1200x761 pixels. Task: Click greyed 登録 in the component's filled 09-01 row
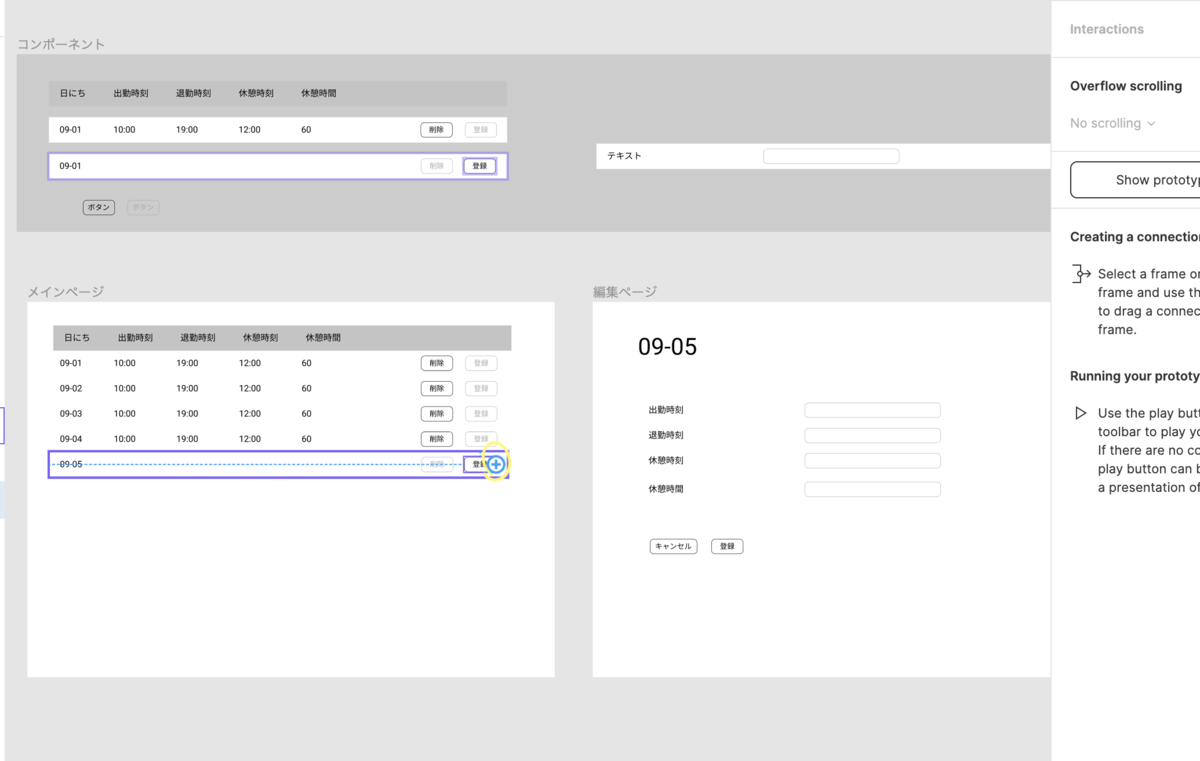[480, 130]
